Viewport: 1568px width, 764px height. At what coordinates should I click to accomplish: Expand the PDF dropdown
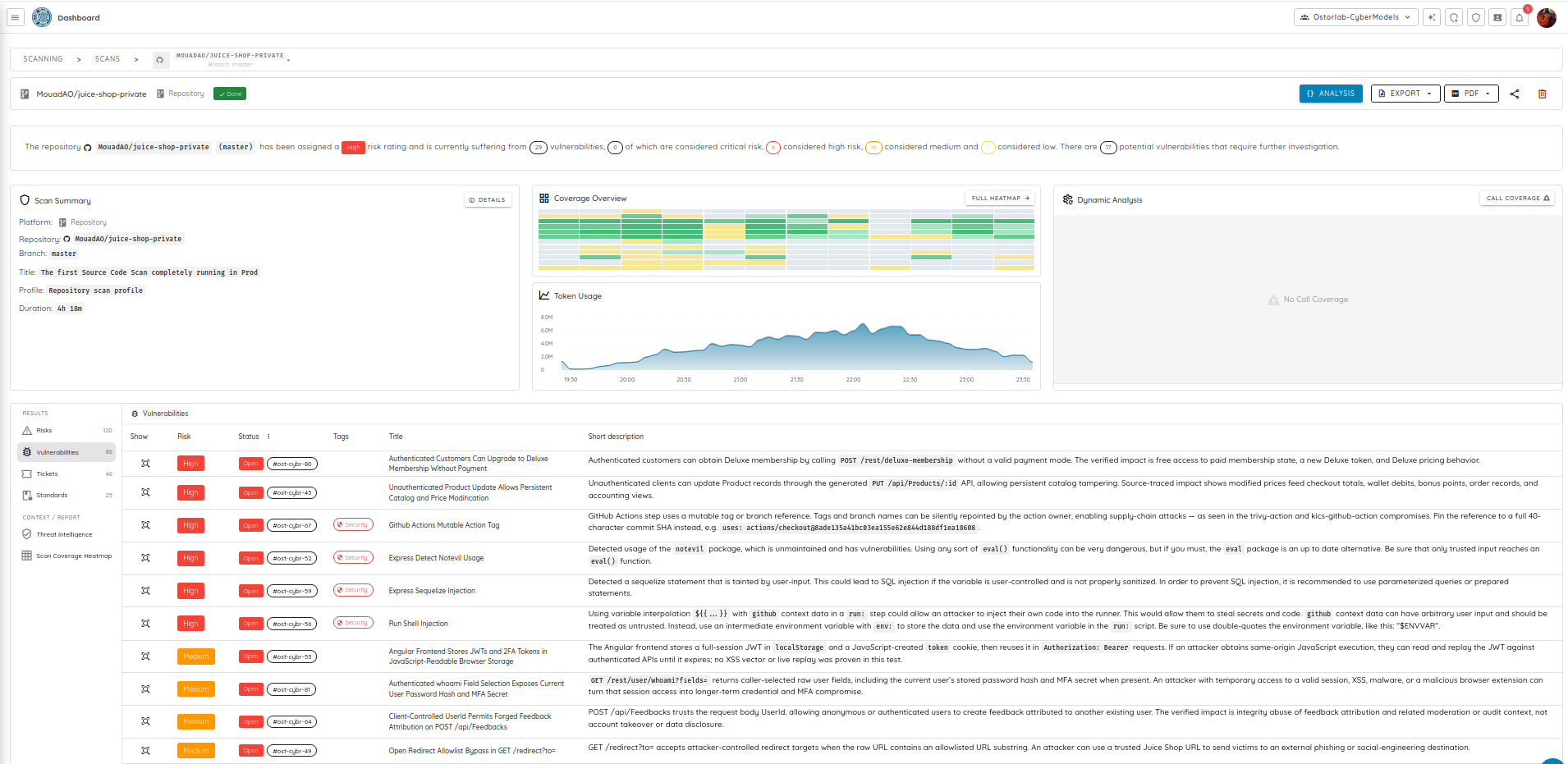click(x=1471, y=94)
